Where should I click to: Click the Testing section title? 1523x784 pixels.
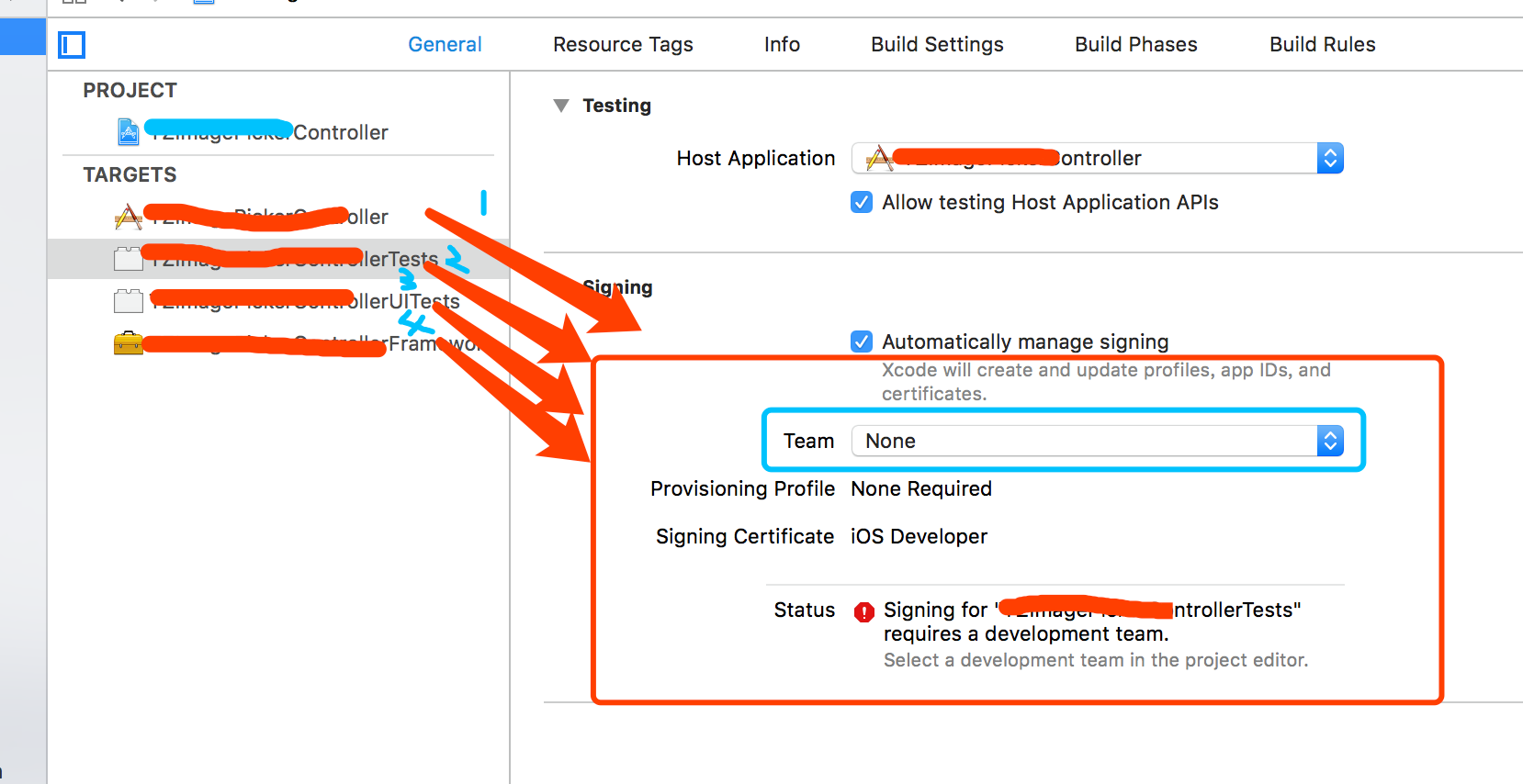pos(617,106)
